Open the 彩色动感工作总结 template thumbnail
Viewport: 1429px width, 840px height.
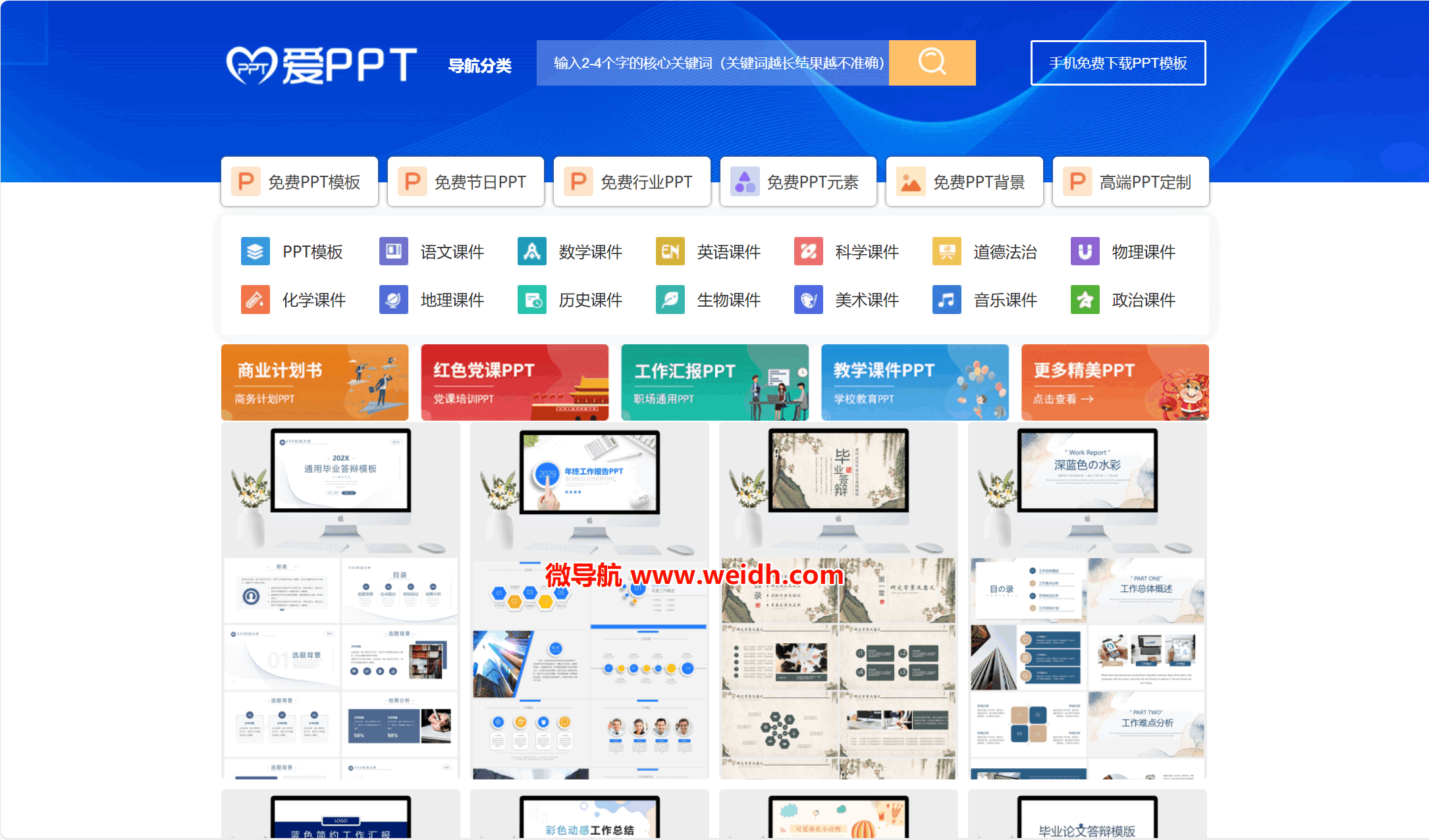tap(589, 814)
